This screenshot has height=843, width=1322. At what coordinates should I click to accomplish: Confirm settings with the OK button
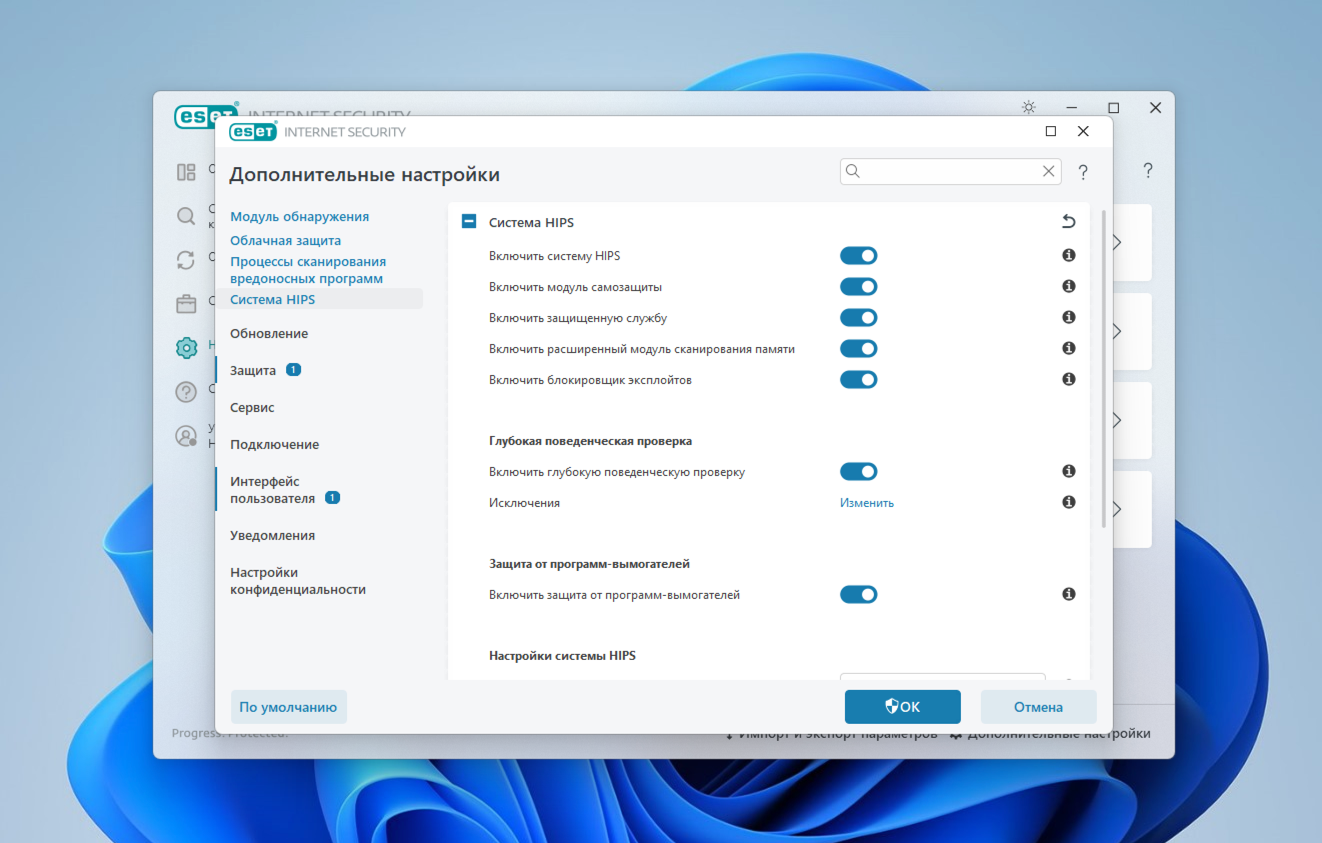[x=903, y=707]
